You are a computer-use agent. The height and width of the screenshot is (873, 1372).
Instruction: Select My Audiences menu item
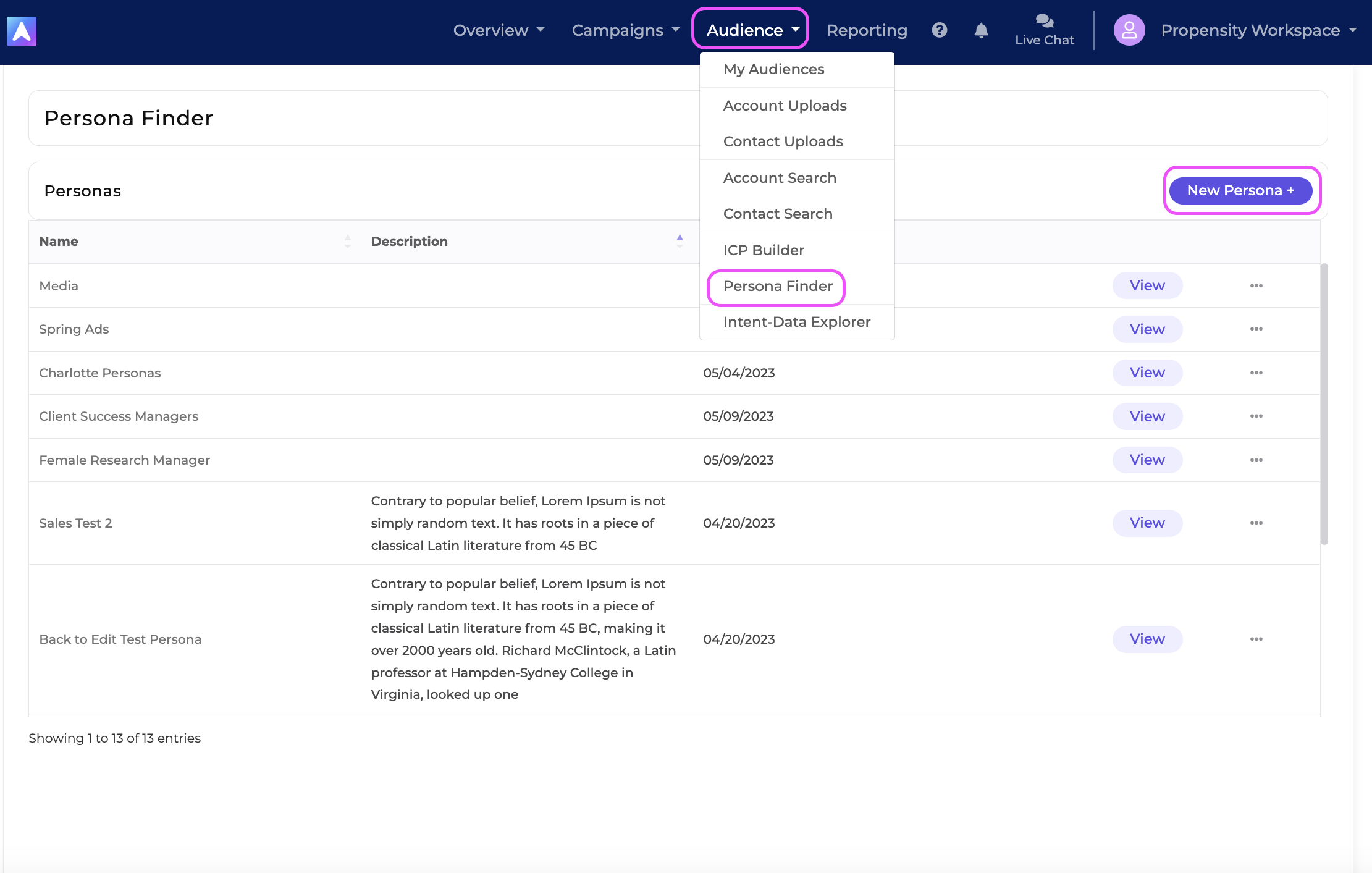(x=797, y=69)
